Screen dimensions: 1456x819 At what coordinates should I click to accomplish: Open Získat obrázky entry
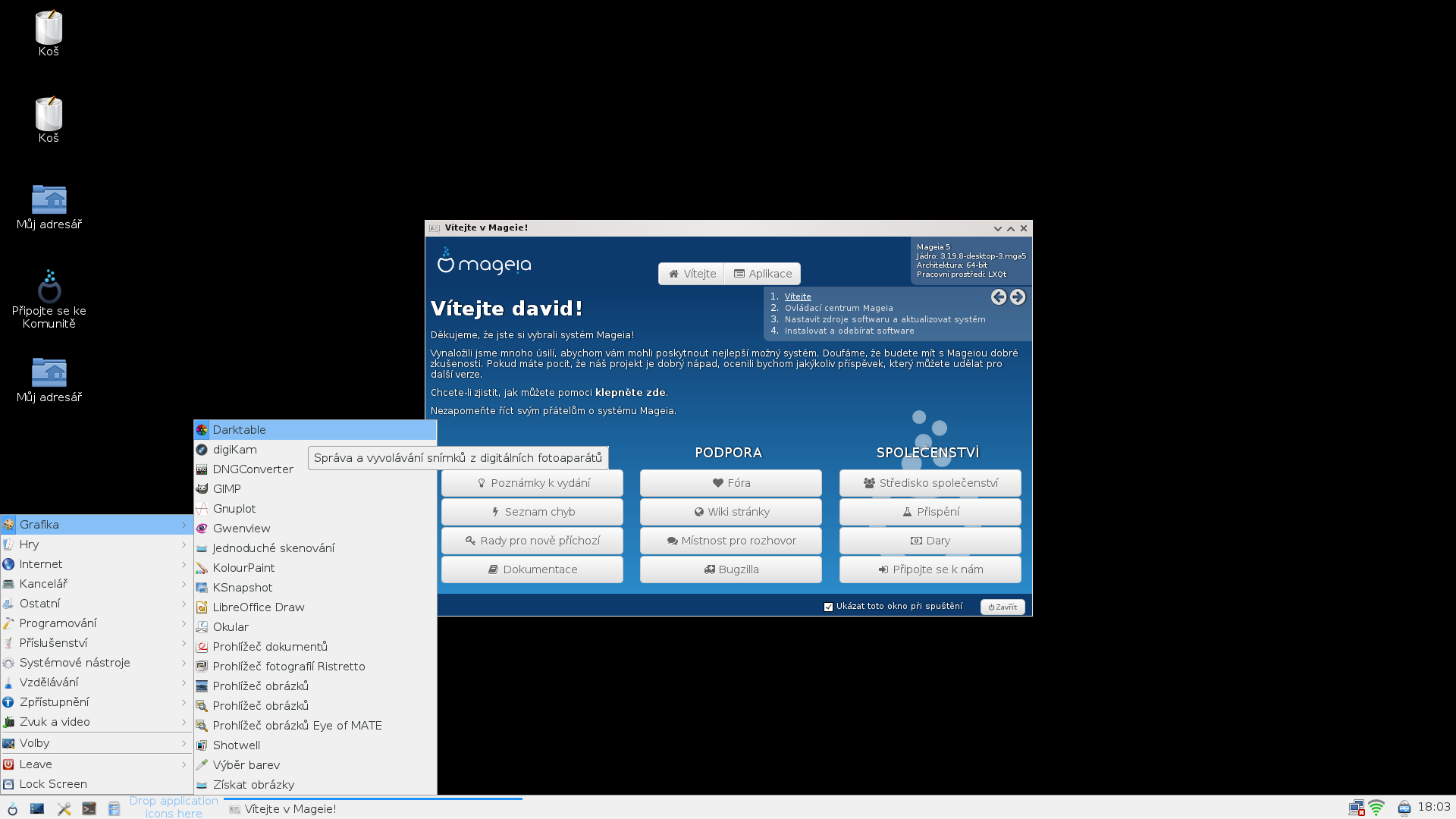[315, 785]
